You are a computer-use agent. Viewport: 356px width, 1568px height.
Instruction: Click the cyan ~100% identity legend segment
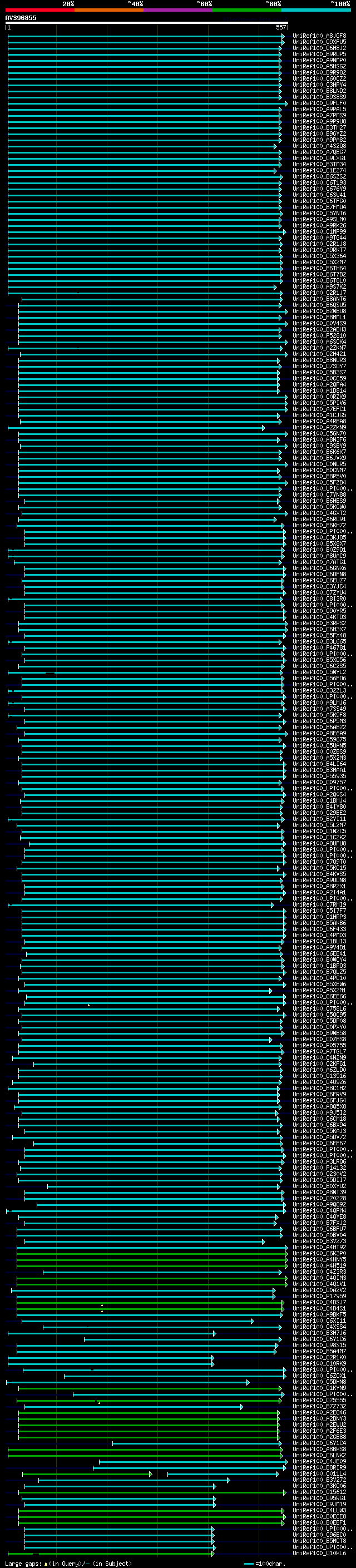[316, 10]
